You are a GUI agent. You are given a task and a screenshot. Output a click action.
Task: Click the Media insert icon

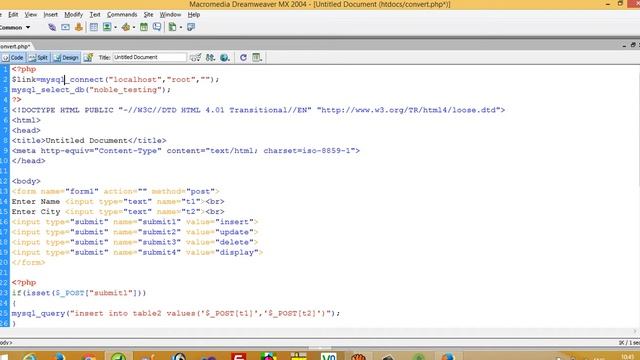coord(126,27)
